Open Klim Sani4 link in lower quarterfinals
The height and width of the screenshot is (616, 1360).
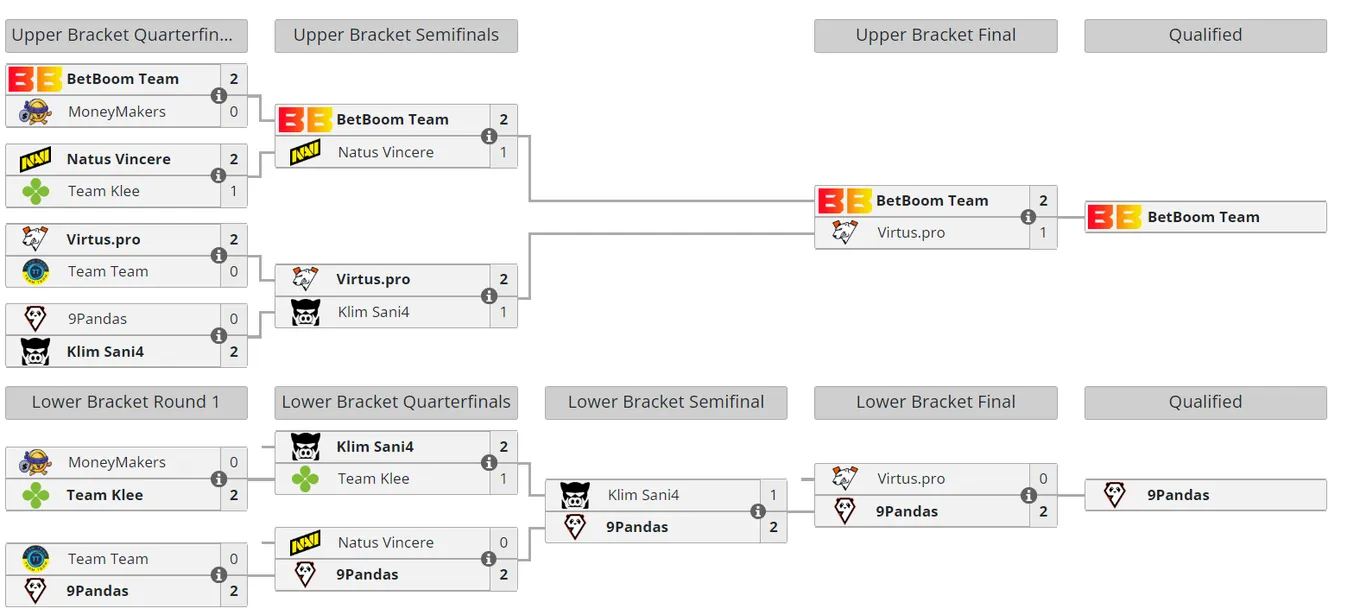(x=375, y=446)
